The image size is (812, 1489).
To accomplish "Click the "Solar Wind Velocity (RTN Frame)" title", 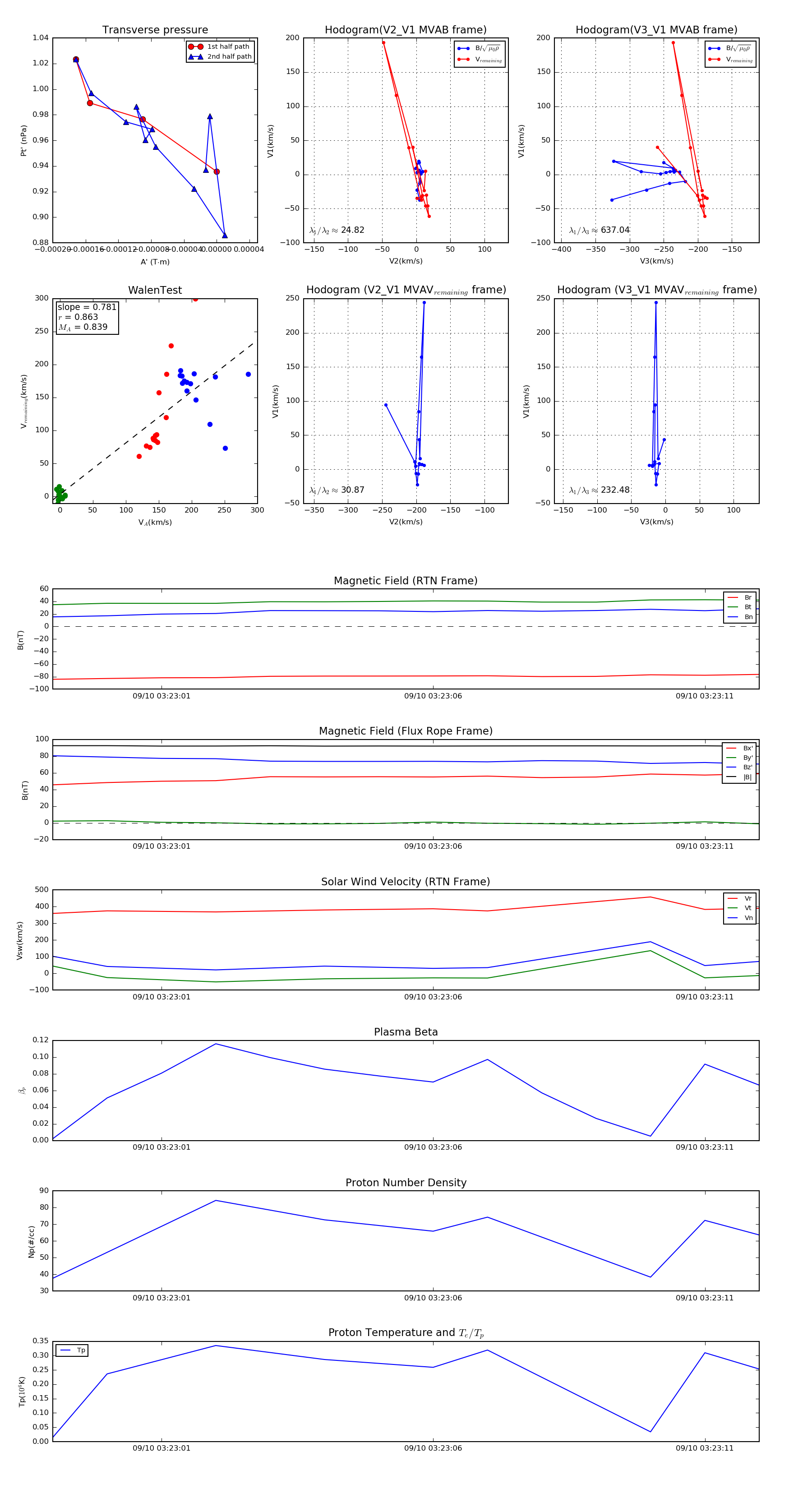I will coord(406,882).
